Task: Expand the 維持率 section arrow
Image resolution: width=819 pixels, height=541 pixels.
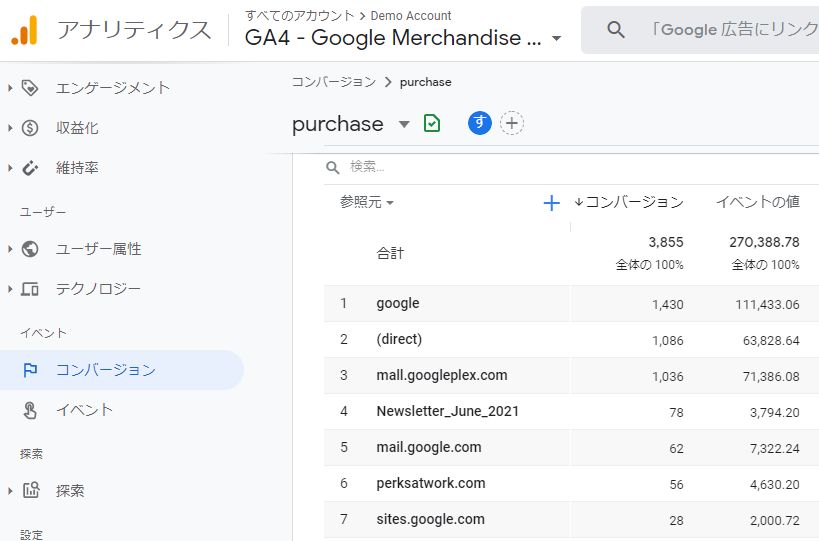Action: [x=10, y=168]
